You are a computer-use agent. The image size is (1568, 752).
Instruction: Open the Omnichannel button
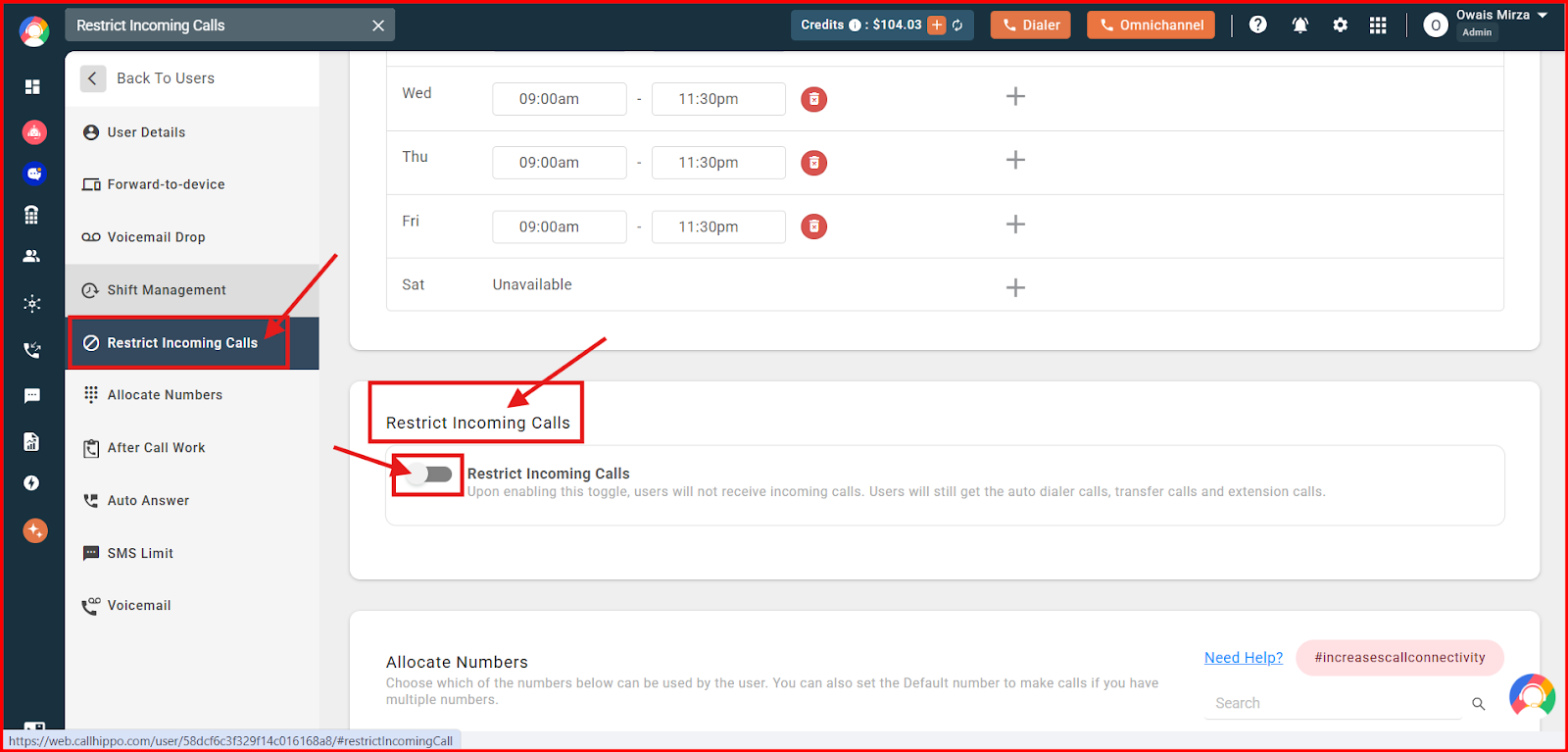pyautogui.click(x=1151, y=25)
